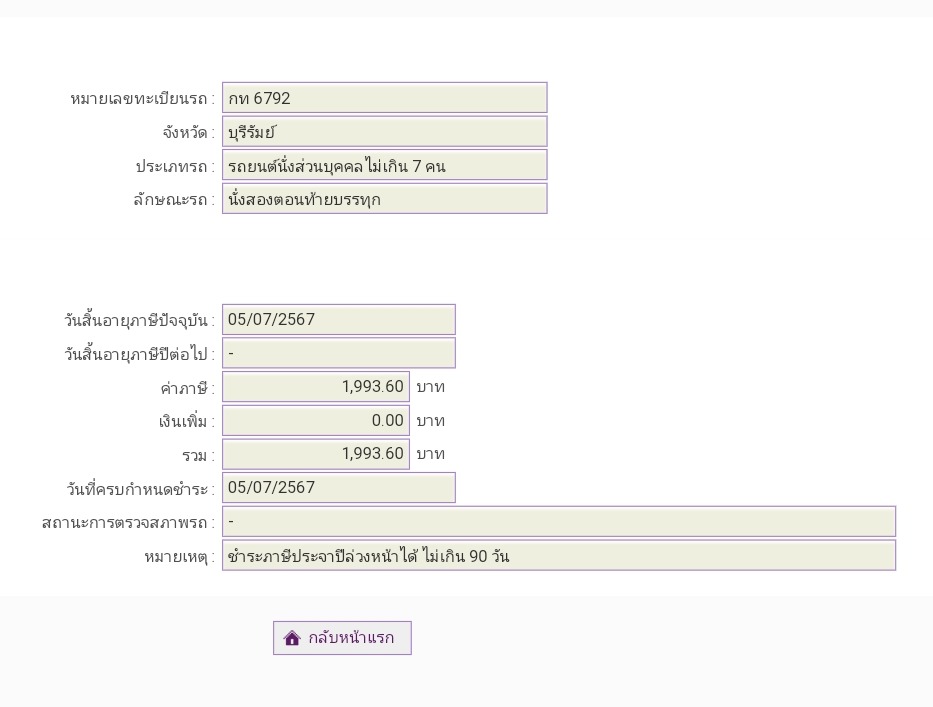
Task: Click the บาท unit next to รวม
Action: pos(431,454)
